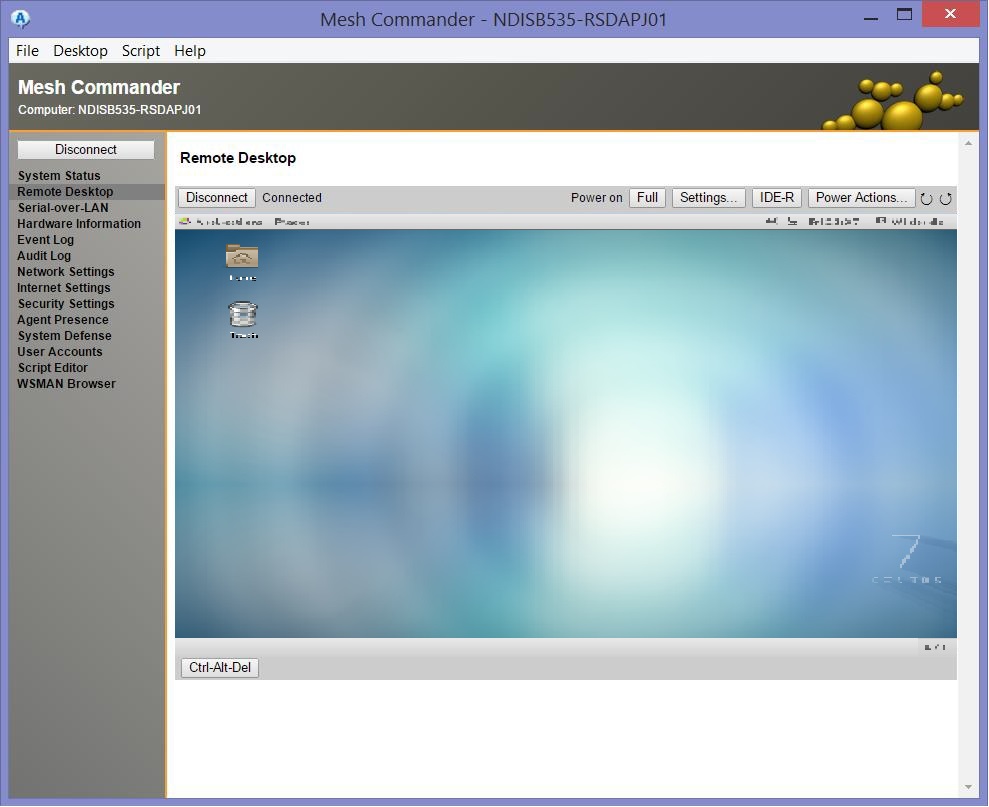Viewport: 989px width, 807px height.
Task: Click the Connected status text
Action: [292, 197]
